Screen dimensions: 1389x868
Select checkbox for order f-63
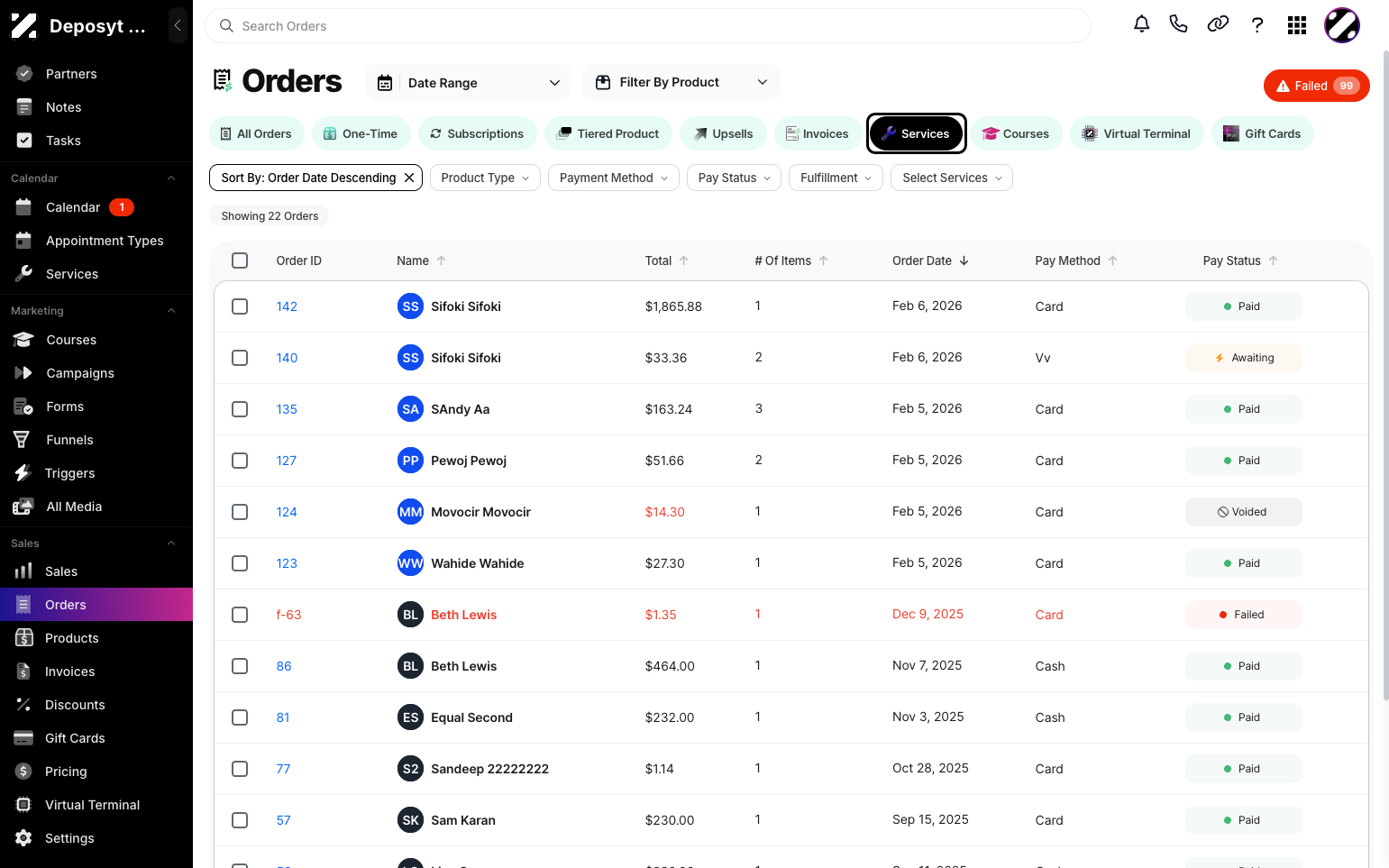[x=240, y=615]
